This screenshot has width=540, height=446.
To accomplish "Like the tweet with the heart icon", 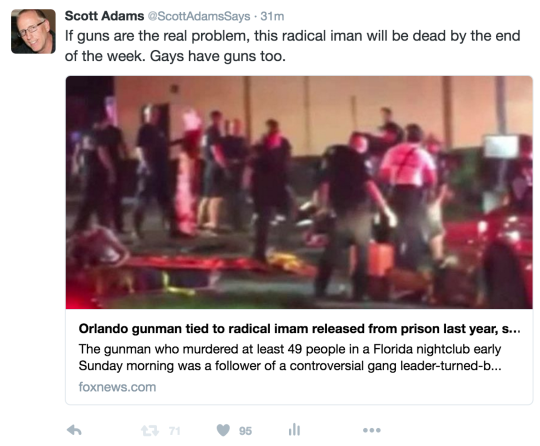I will tap(223, 430).
